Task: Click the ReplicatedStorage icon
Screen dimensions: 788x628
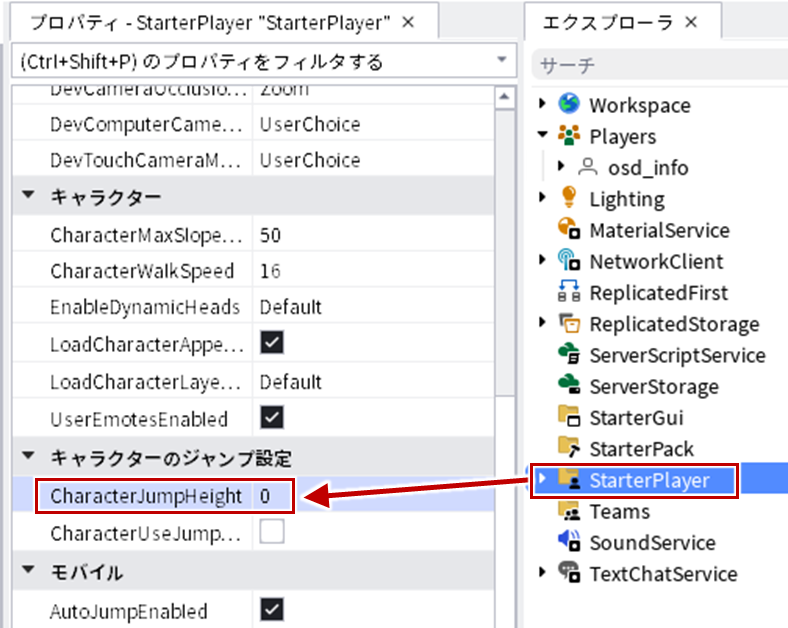Action: pyautogui.click(x=569, y=323)
